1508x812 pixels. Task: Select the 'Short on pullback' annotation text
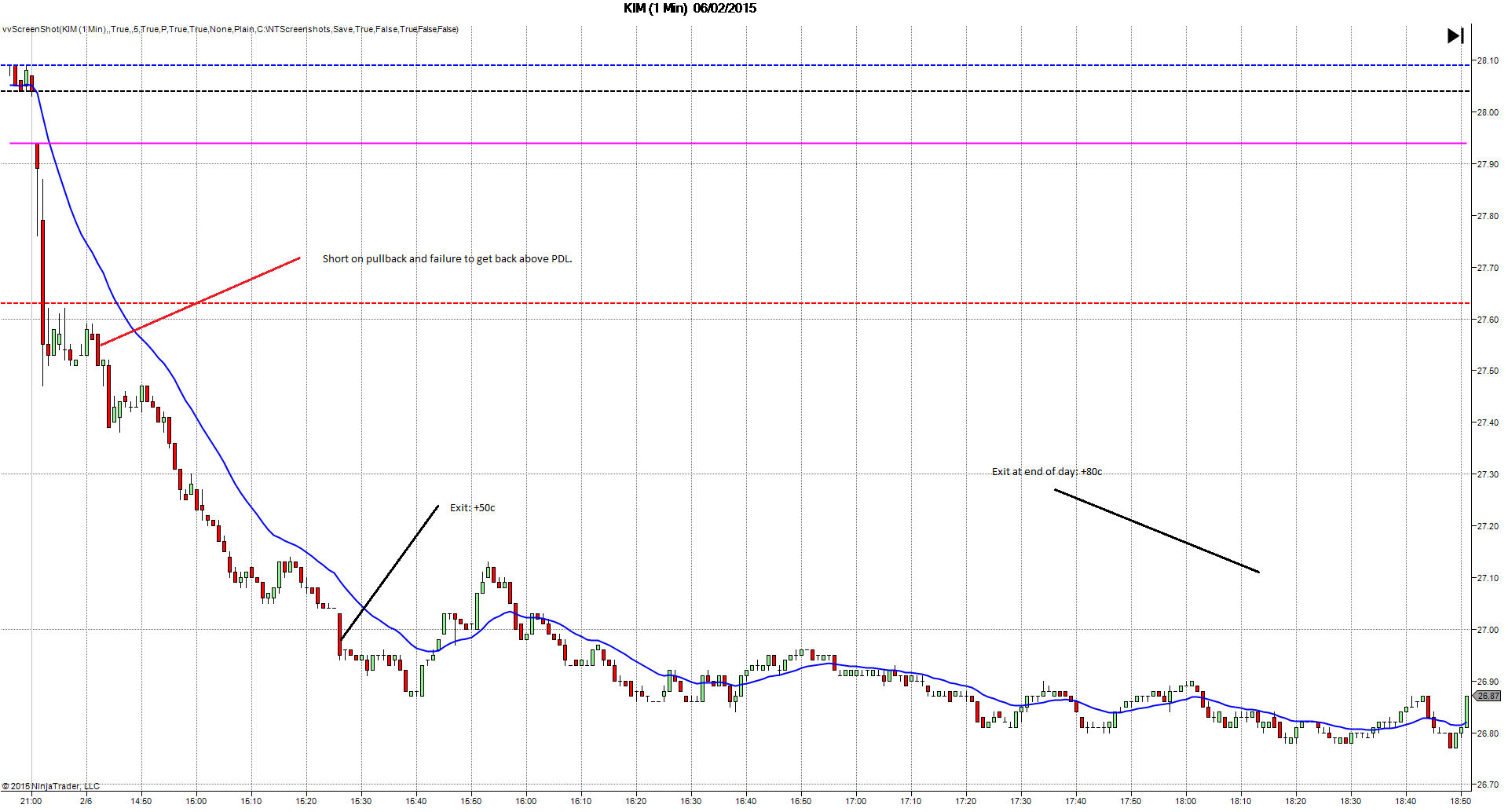tap(447, 258)
